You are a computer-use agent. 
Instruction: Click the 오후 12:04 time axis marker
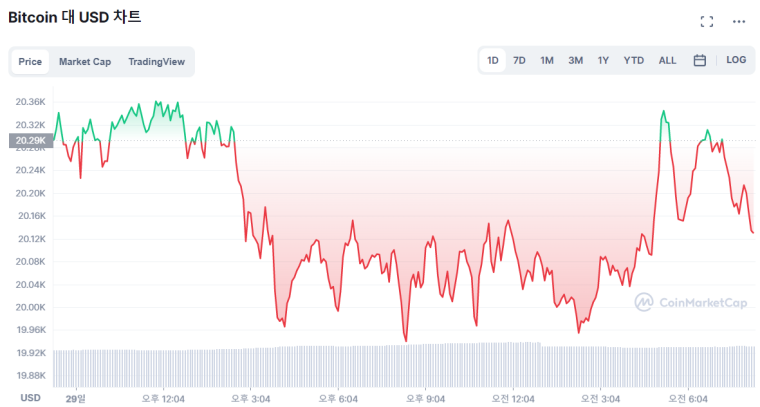coord(166,397)
